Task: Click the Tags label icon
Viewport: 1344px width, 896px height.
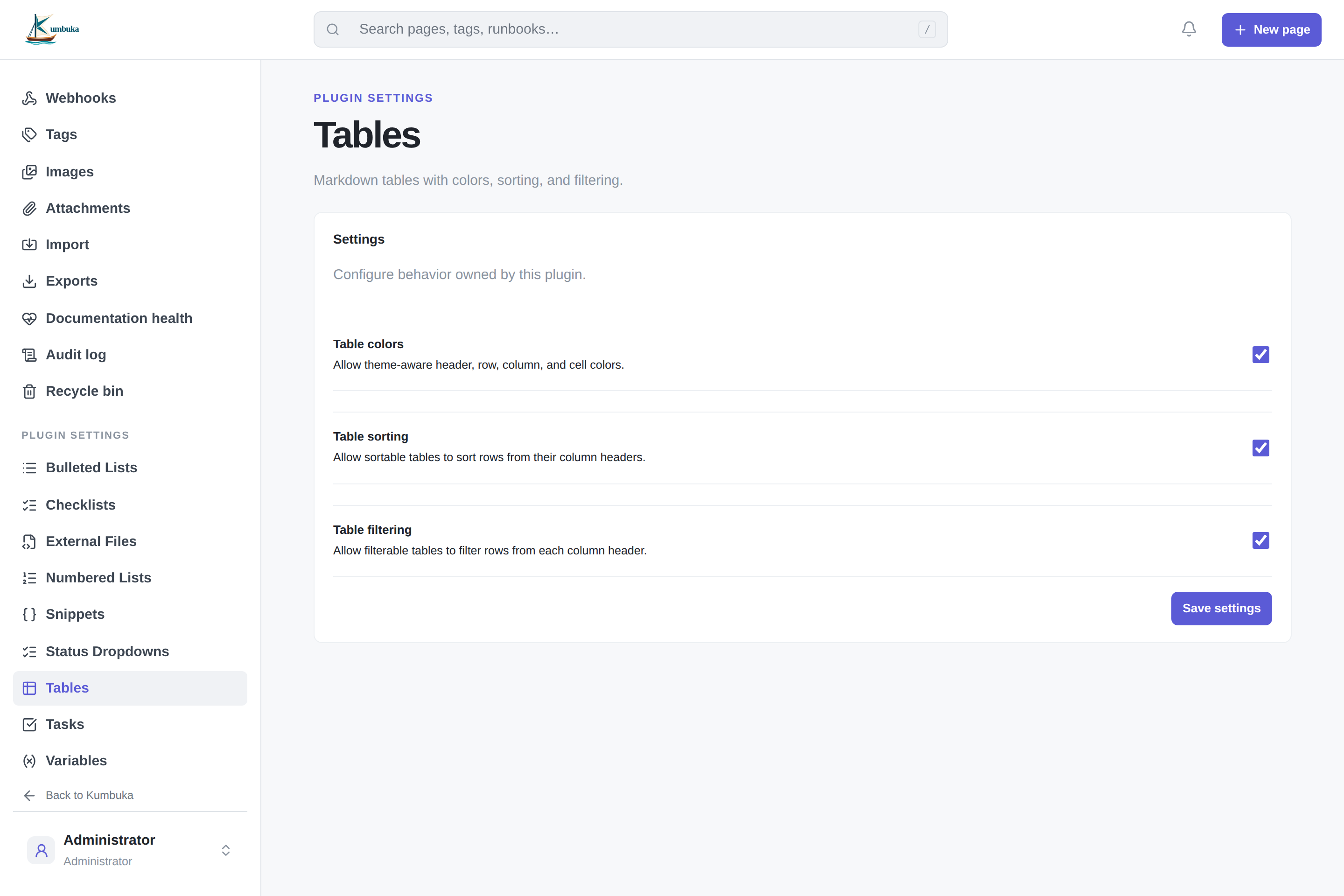Action: [29, 135]
